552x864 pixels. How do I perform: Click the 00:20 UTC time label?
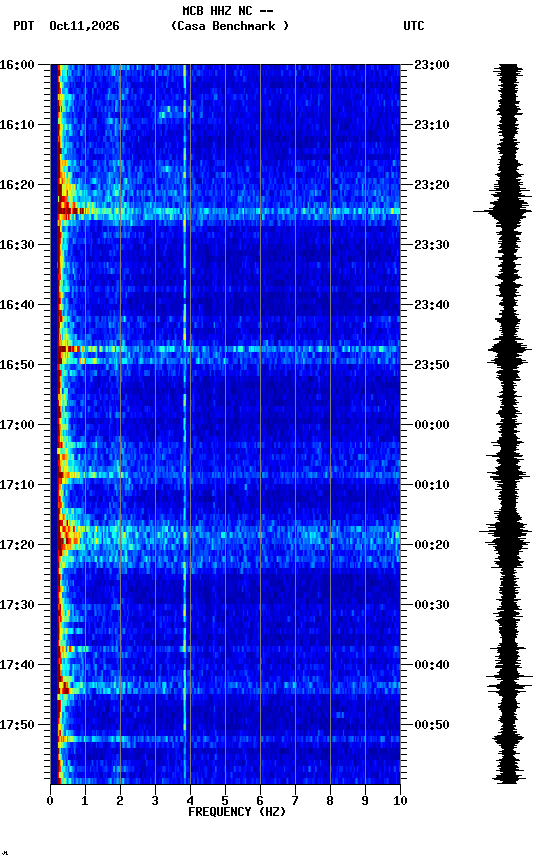point(432,546)
